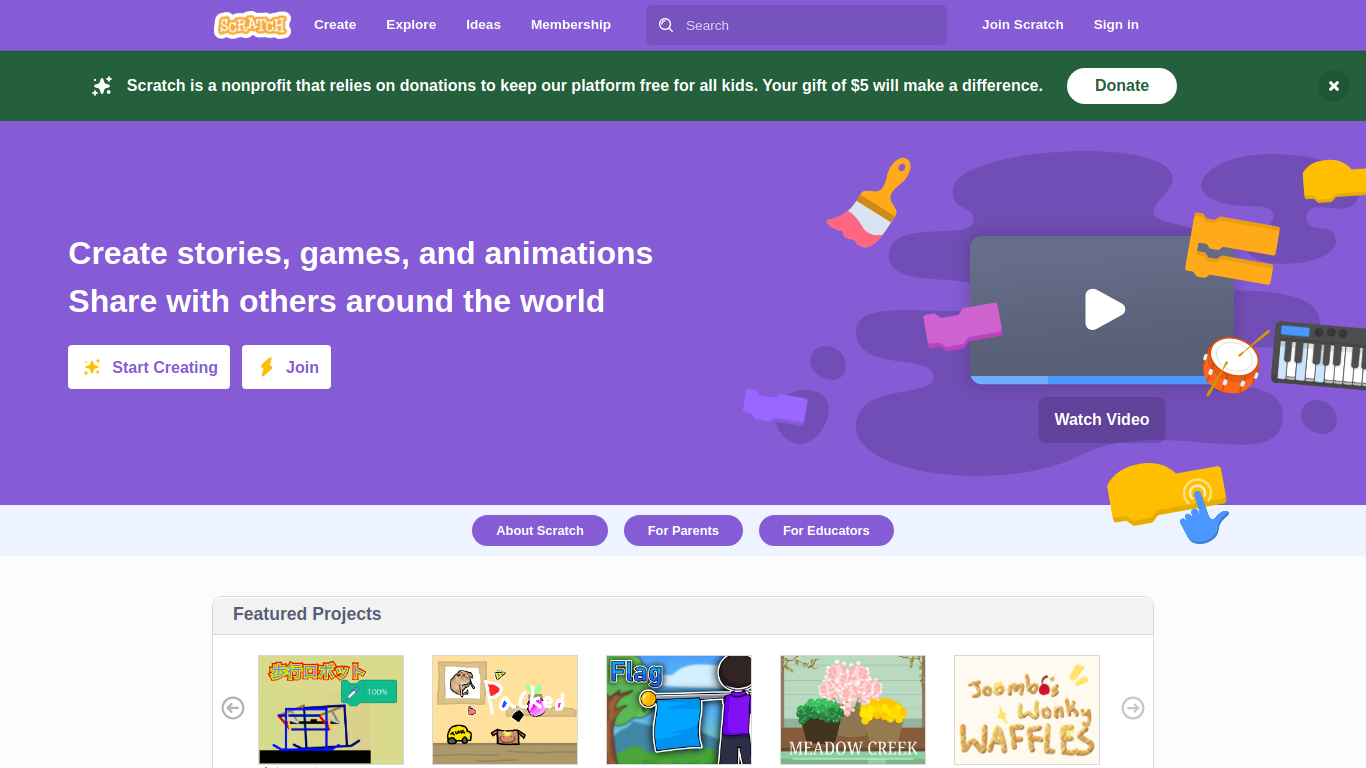Click the Watch Video button
This screenshot has width=1366, height=768.
click(1102, 420)
